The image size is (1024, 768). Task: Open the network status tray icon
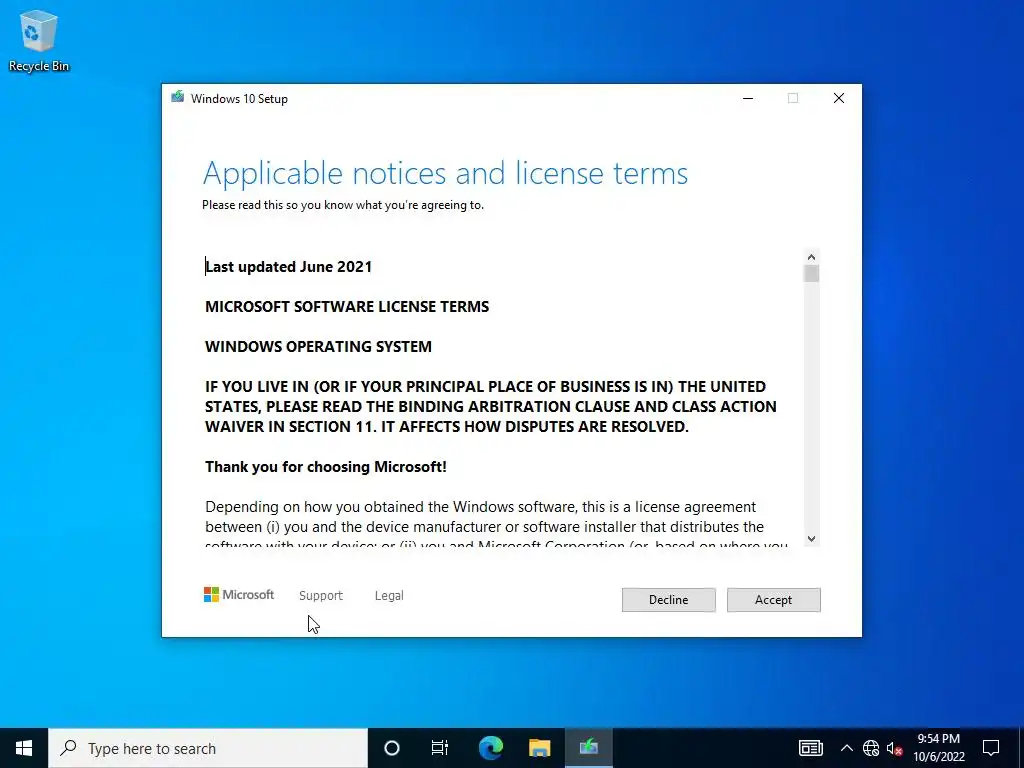click(871, 748)
